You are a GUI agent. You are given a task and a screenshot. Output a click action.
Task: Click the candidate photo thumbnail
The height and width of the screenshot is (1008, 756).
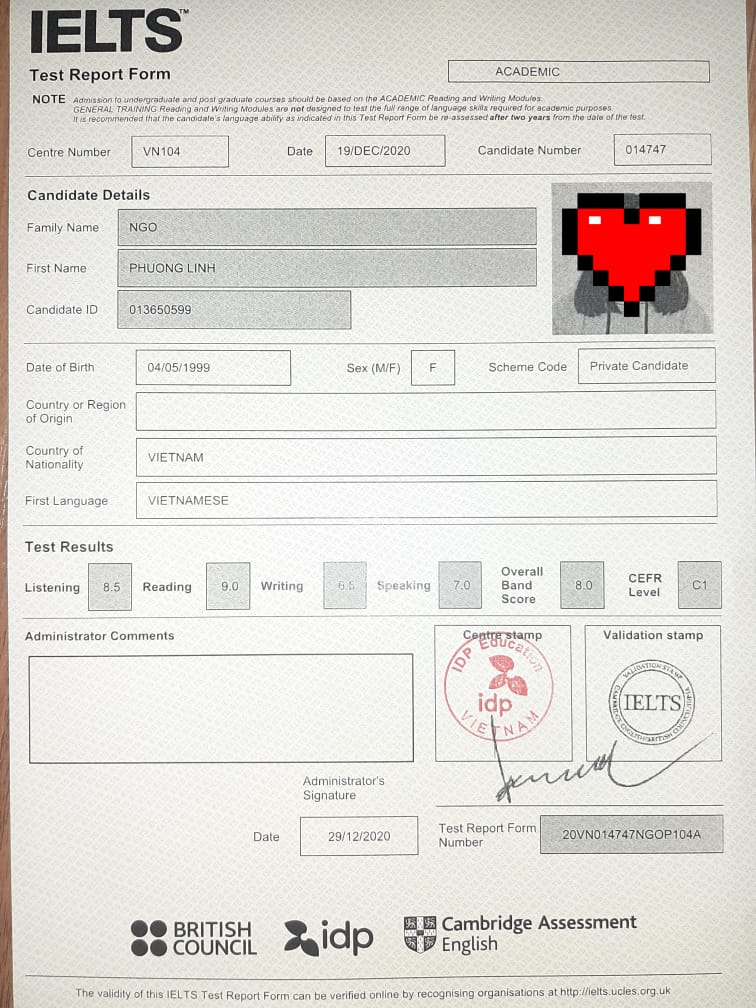tap(632, 258)
